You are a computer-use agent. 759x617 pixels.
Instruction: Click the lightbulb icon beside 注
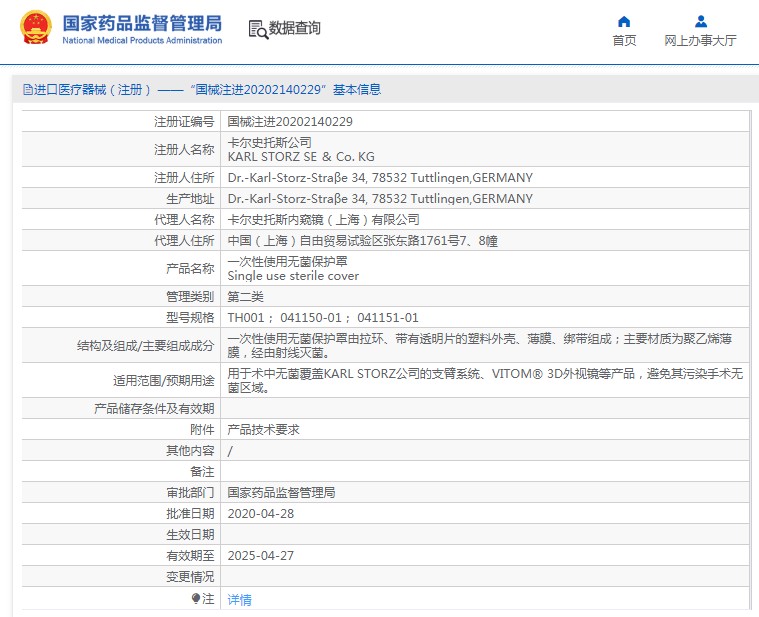pos(196,599)
